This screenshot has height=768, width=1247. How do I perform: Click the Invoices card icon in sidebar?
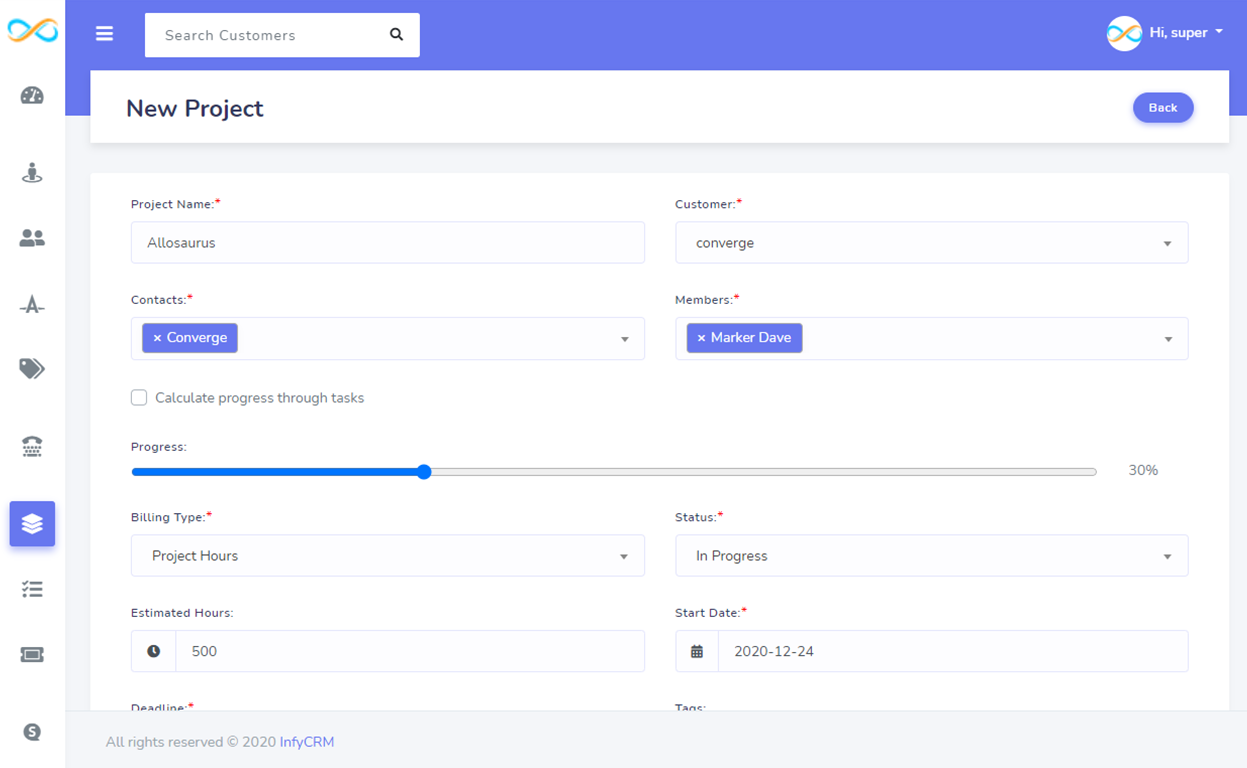click(32, 653)
